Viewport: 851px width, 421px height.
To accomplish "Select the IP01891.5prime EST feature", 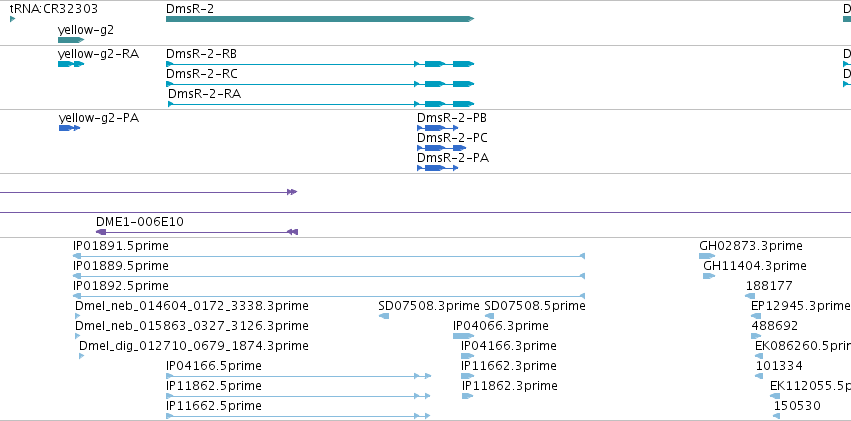I will pos(329,256).
